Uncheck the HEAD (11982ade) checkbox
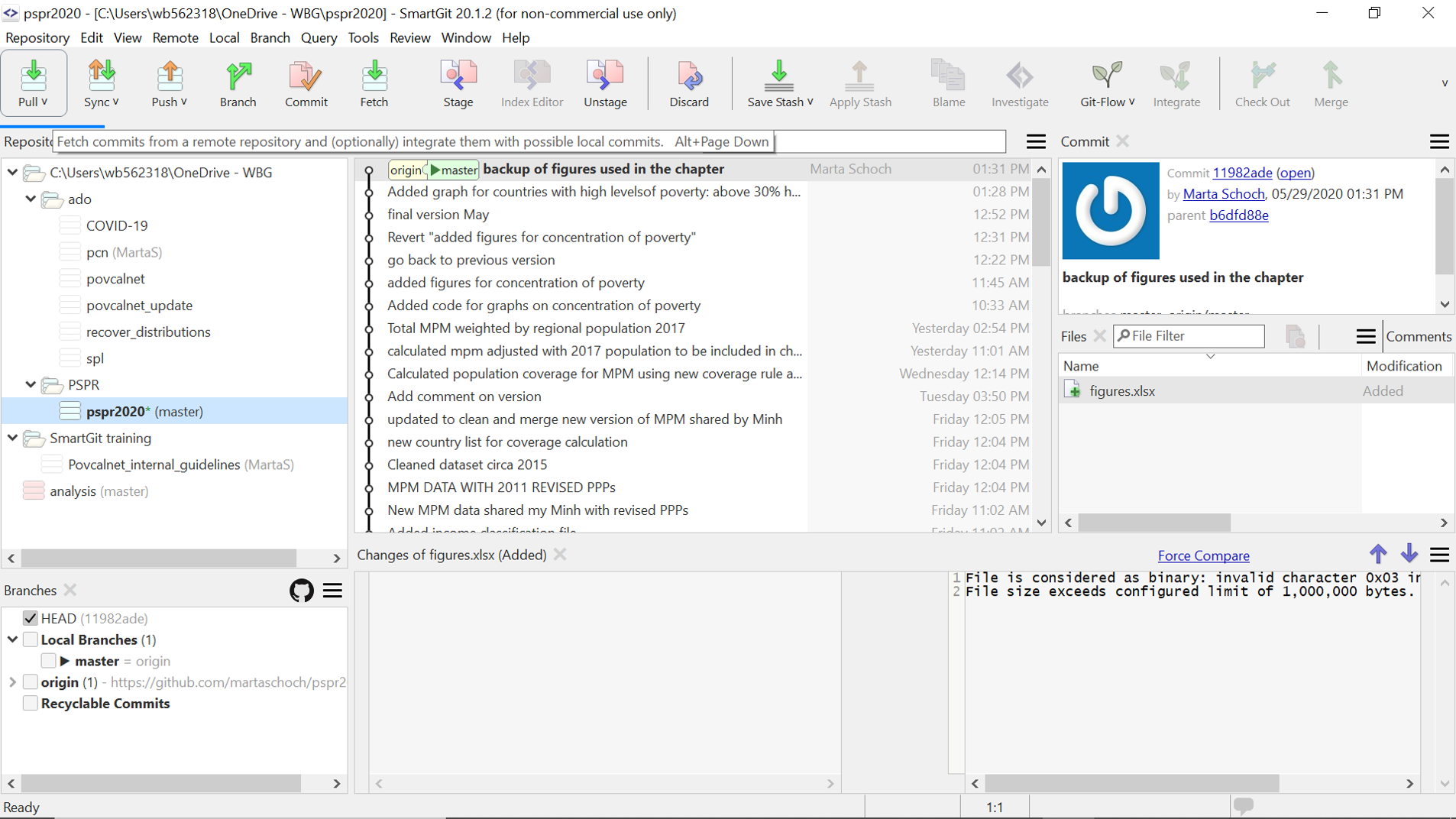This screenshot has height=819, width=1456. click(x=31, y=618)
